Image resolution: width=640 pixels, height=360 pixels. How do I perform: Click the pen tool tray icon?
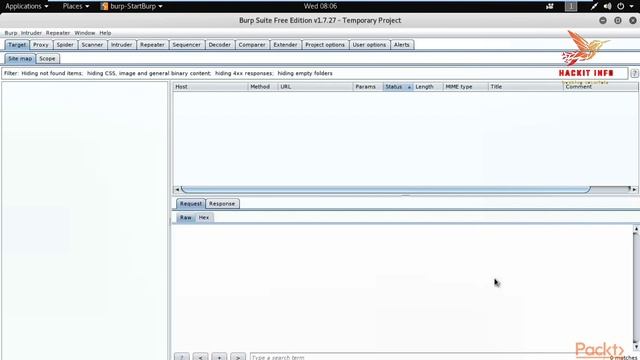tap(594, 6)
